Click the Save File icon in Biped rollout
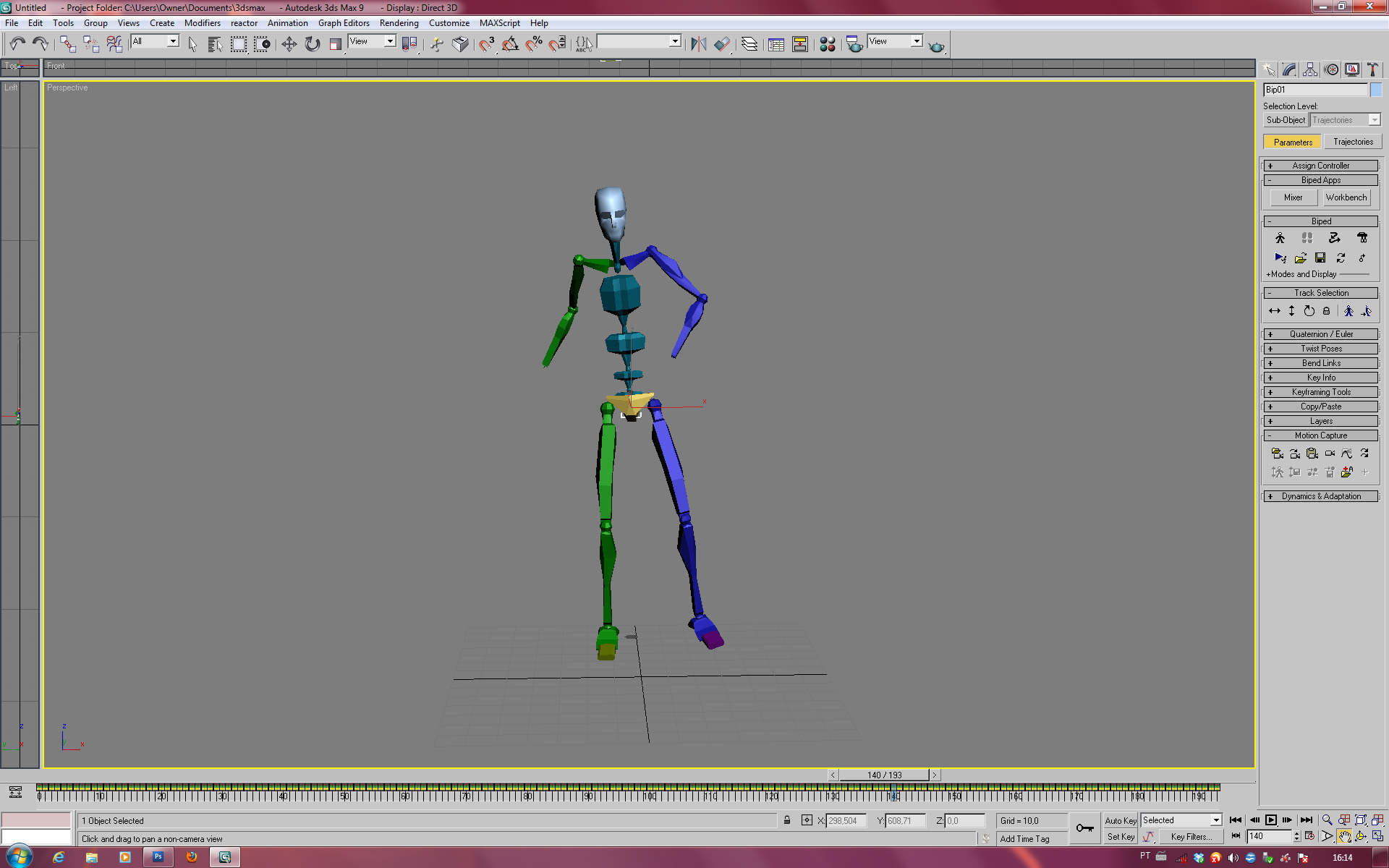The image size is (1389, 868). point(1320,258)
